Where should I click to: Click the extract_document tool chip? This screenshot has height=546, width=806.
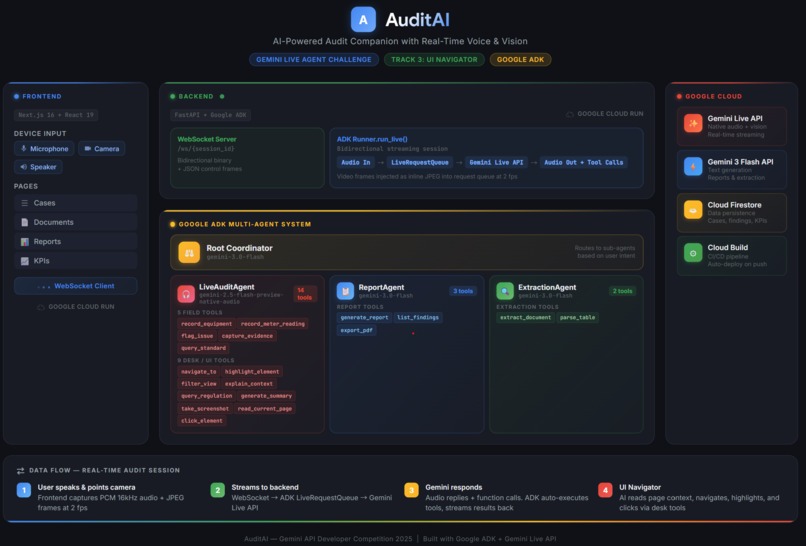[x=525, y=317]
